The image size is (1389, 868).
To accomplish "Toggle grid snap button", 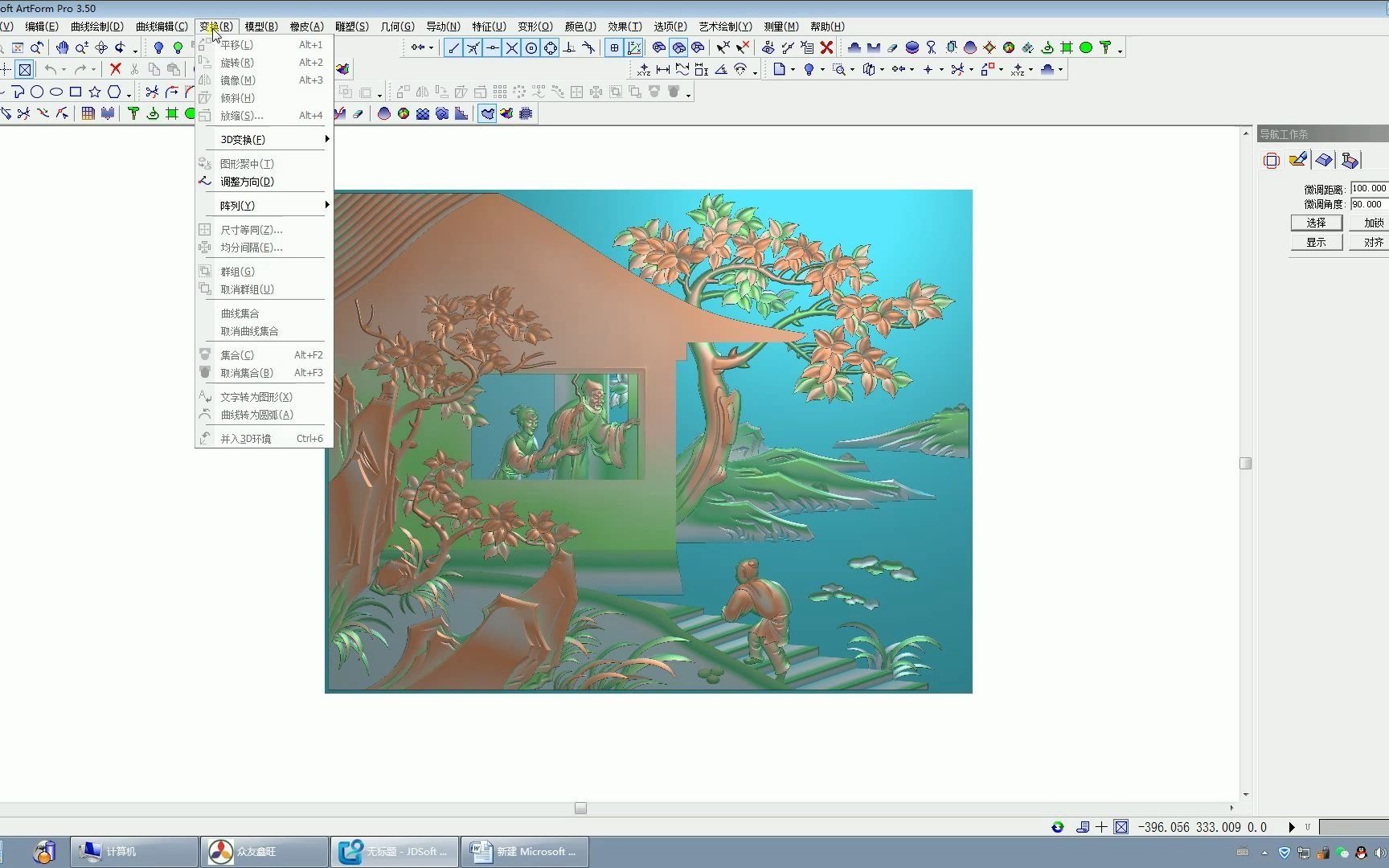I will [x=614, y=48].
